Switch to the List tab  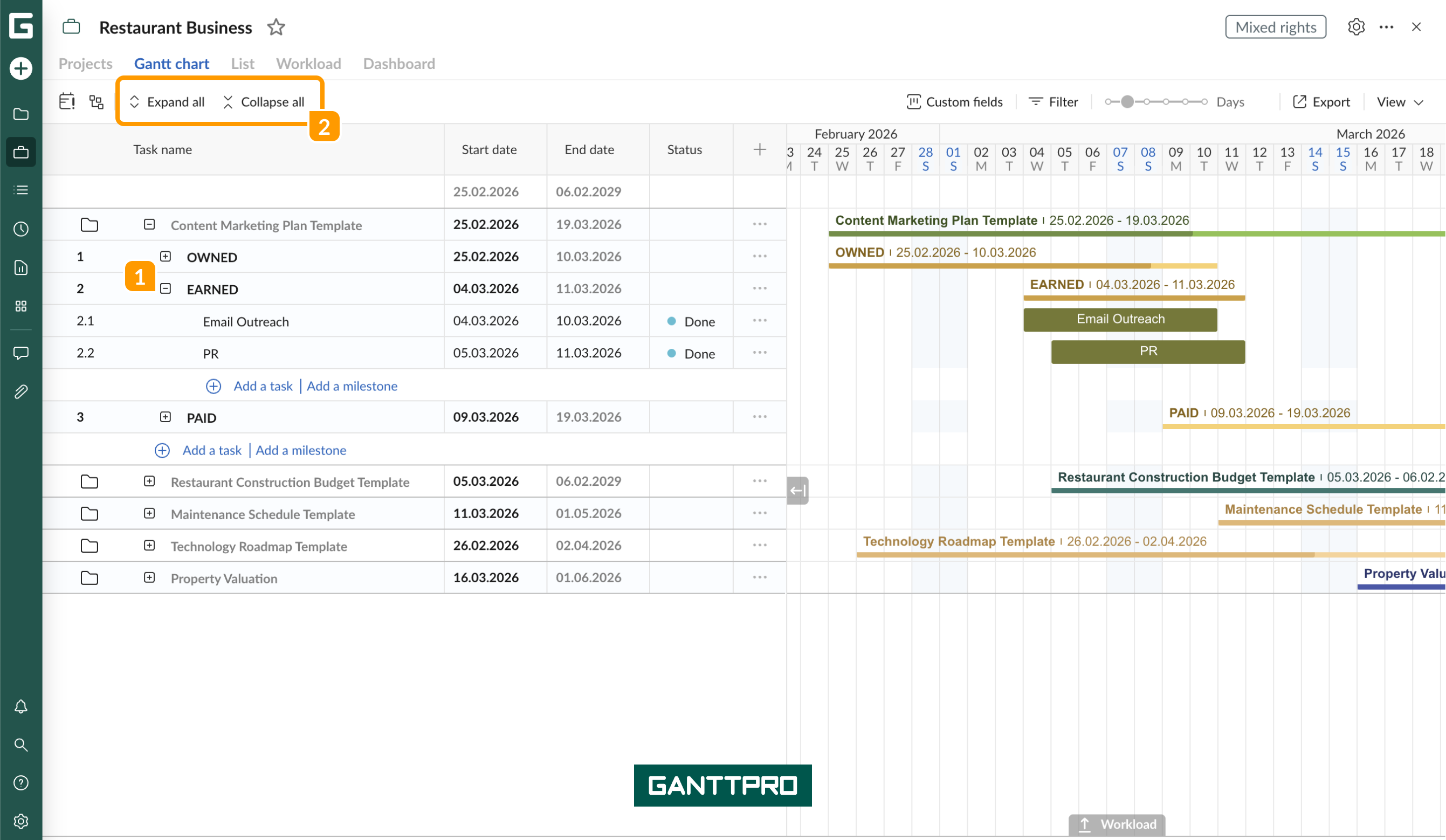[x=243, y=63]
